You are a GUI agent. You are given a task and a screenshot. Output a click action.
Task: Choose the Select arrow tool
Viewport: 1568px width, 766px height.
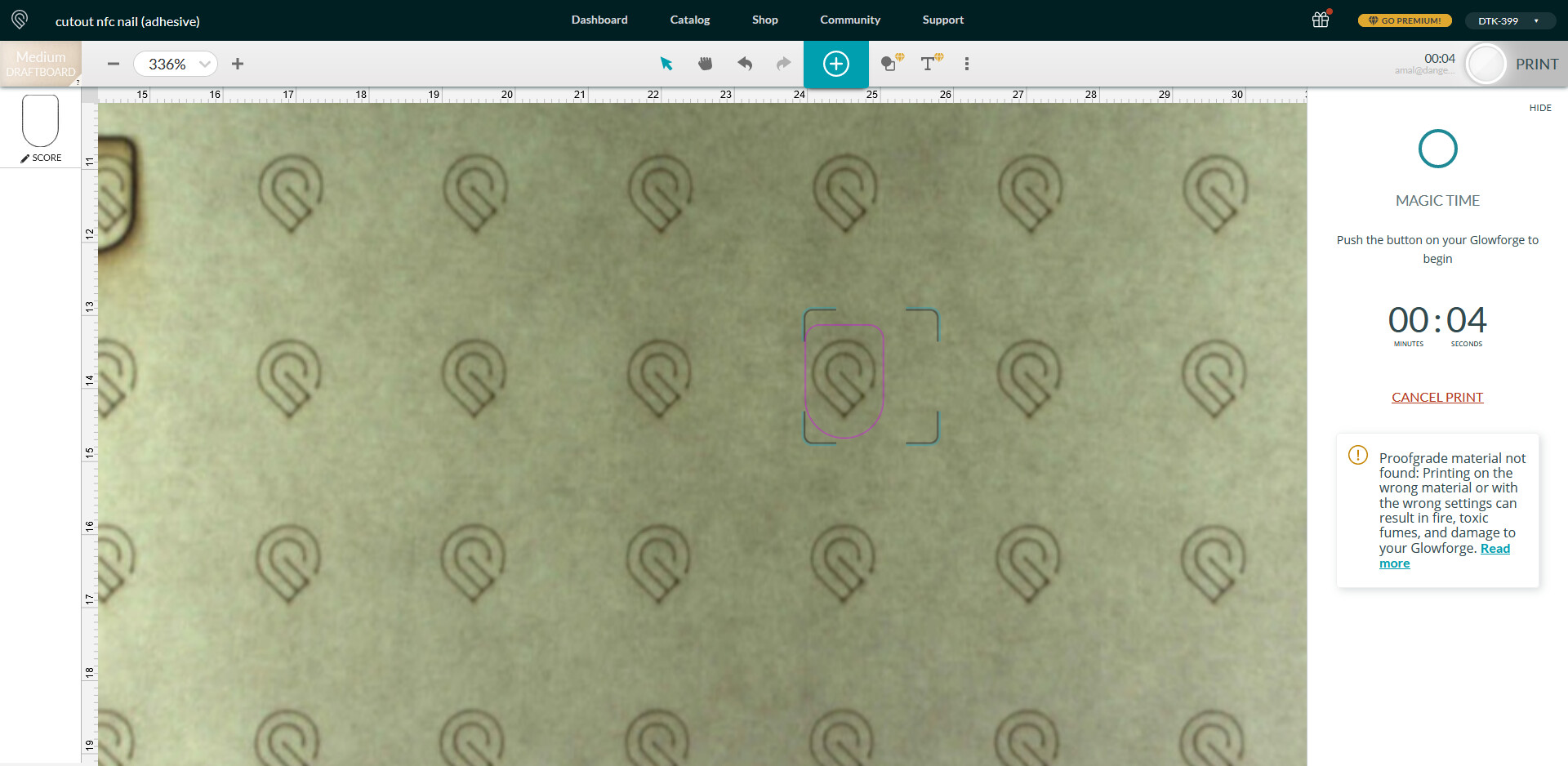coord(666,64)
